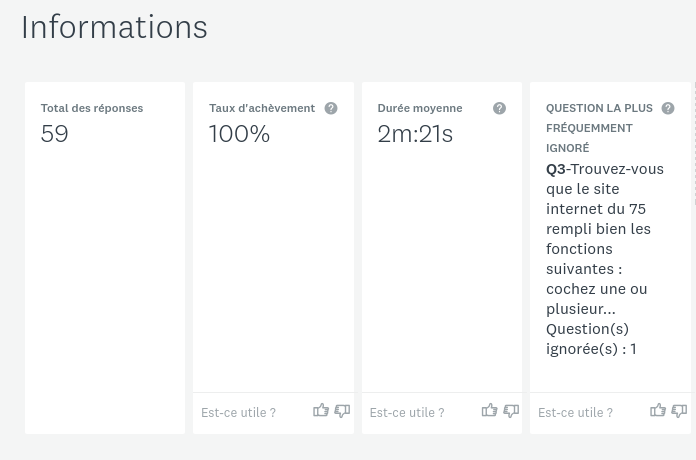Click the 100% completion rate value

click(239, 134)
